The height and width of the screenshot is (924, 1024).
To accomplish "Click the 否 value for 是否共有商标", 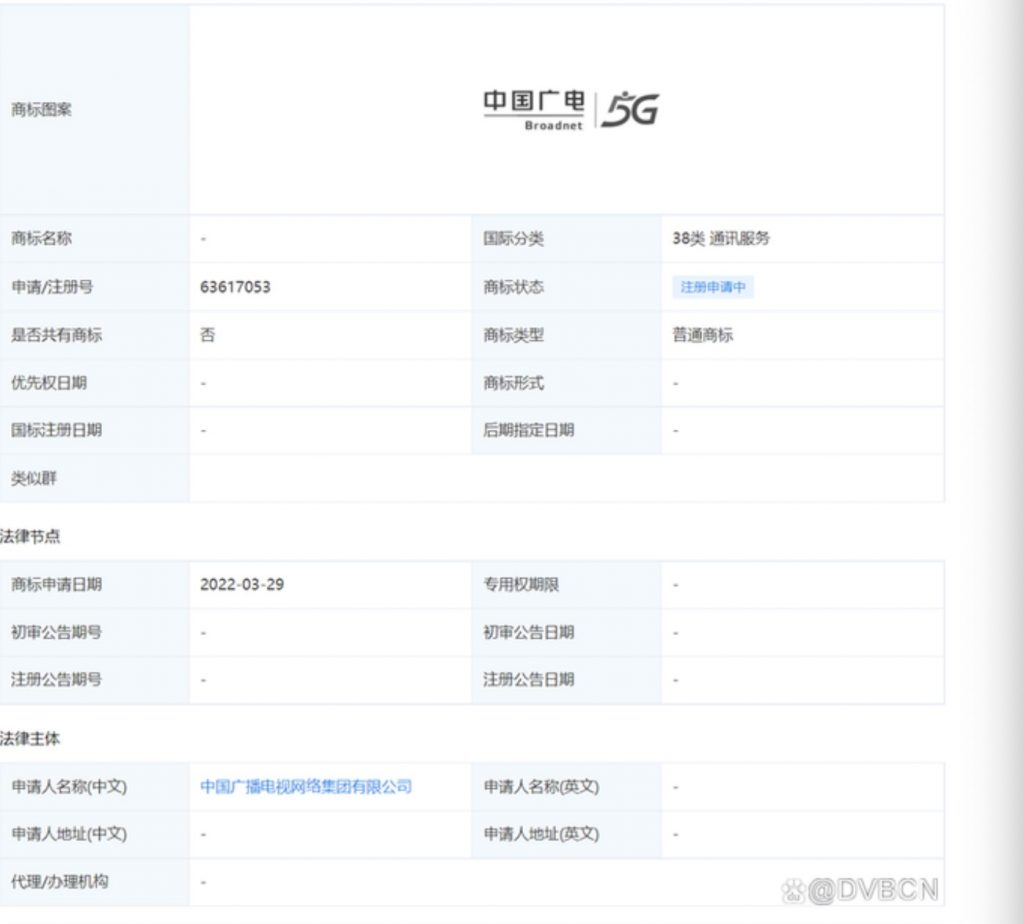I will [207, 335].
